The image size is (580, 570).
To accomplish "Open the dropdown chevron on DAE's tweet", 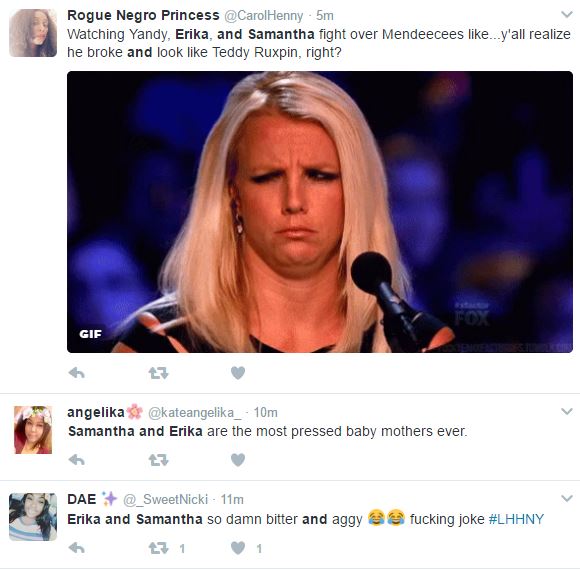I will 567,498.
